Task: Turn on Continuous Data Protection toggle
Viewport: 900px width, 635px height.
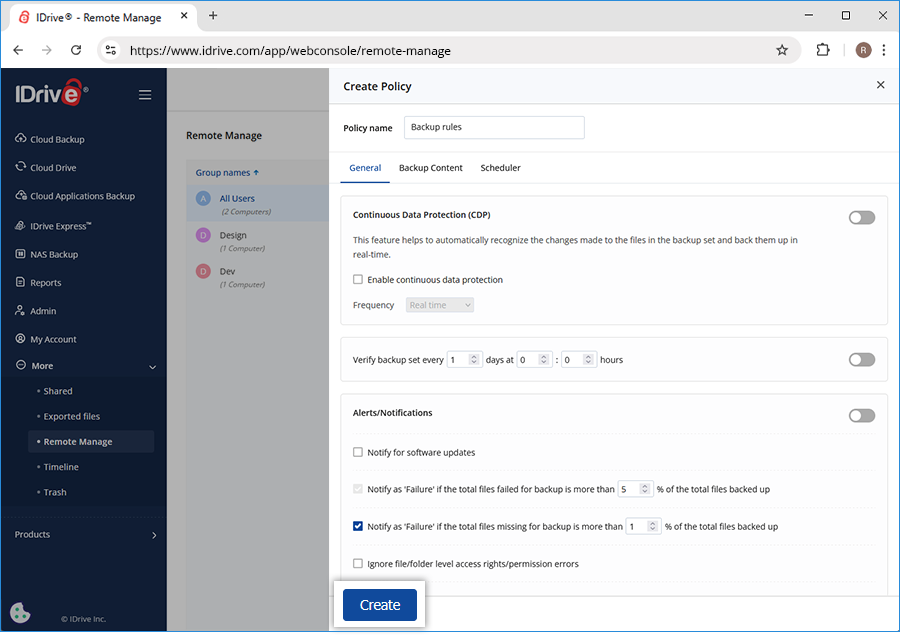Action: coord(862,218)
